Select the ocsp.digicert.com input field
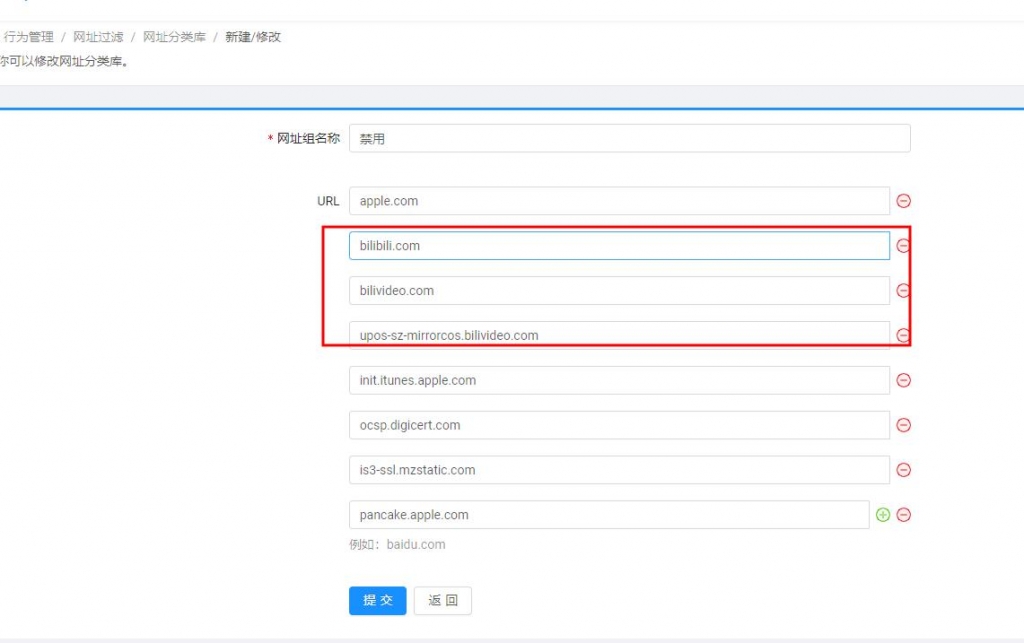 [x=619, y=425]
